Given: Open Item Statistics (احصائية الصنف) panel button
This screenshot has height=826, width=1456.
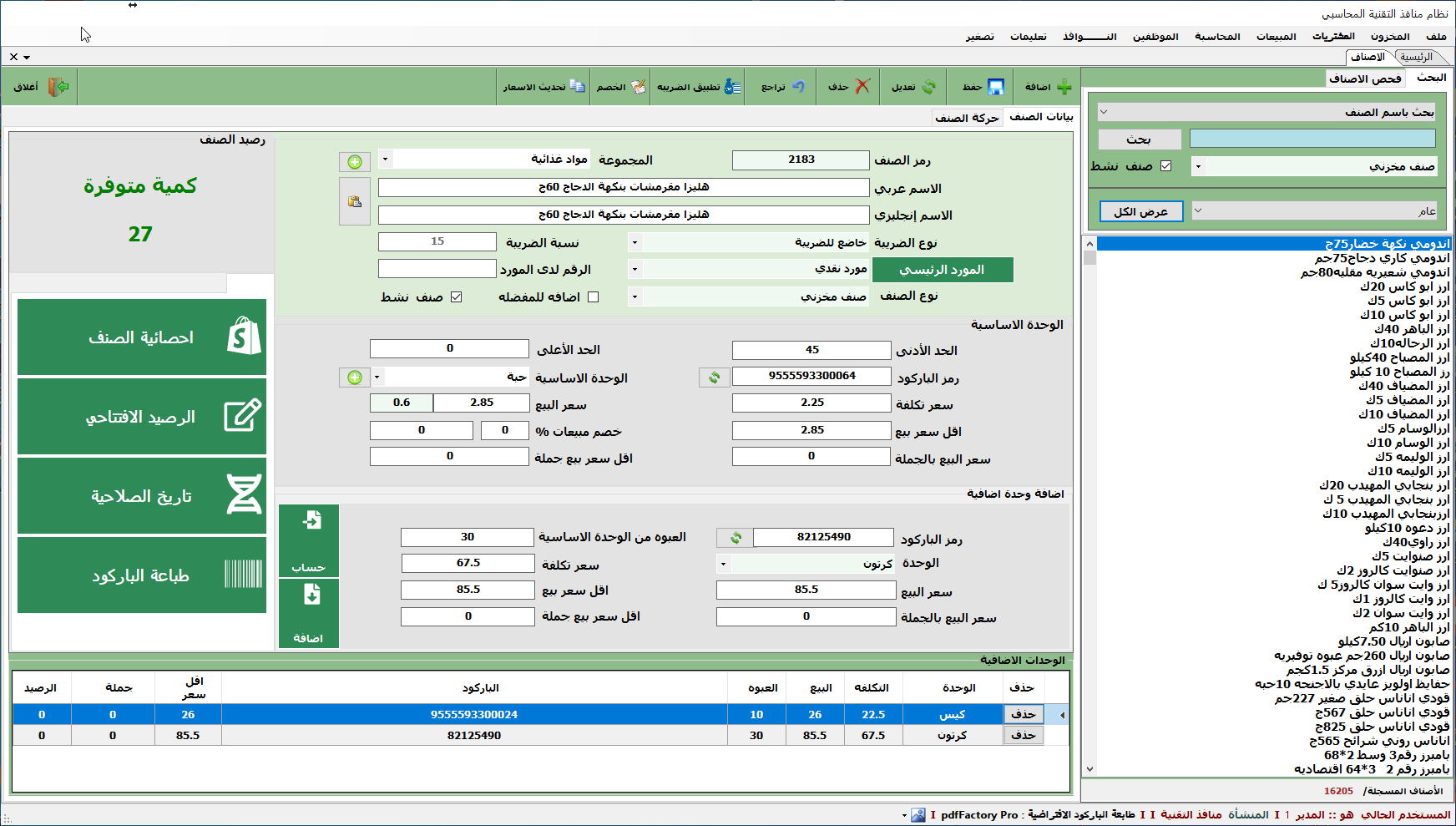Looking at the screenshot, I should pos(142,337).
